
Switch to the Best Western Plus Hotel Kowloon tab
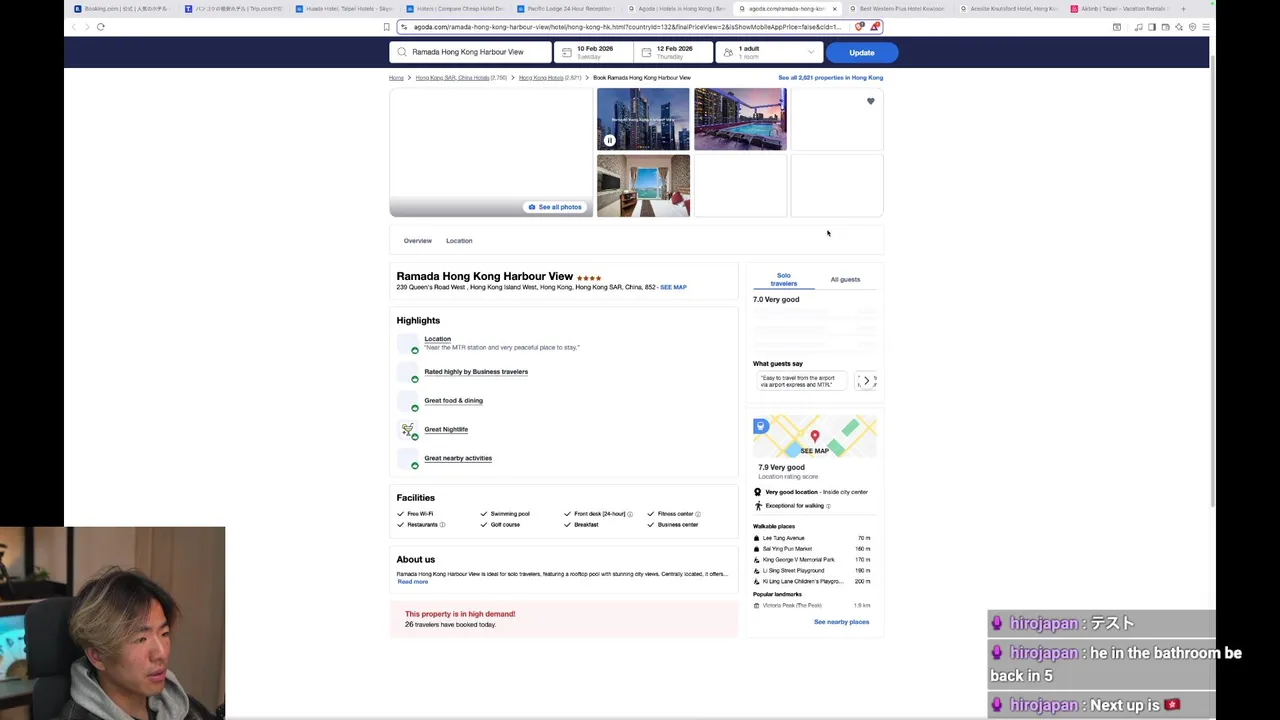[x=899, y=9]
